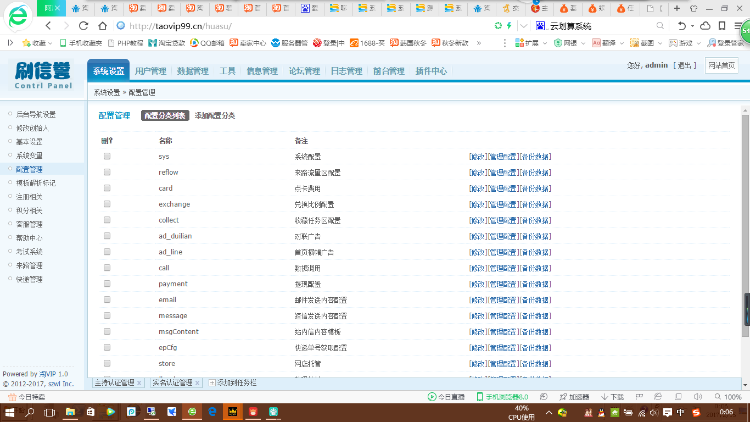Open the 用户管理 top menu tab

[151, 71]
